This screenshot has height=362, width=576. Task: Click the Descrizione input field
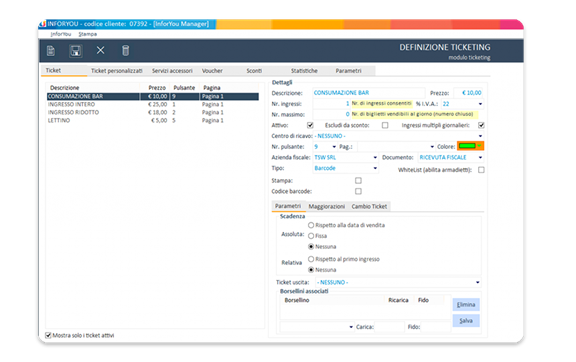(368, 93)
